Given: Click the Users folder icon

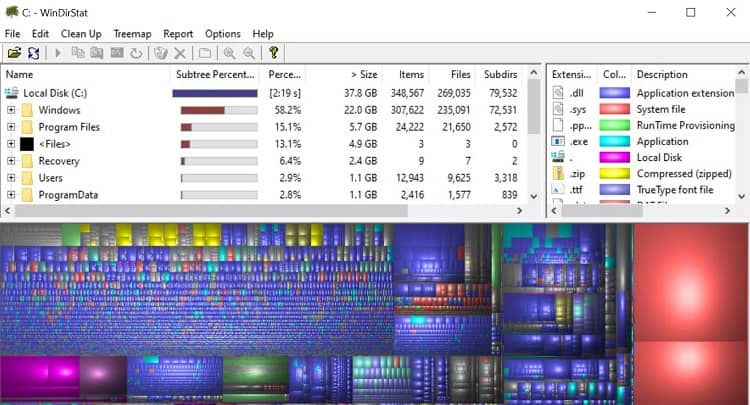Looking at the screenshot, I should point(27,178).
